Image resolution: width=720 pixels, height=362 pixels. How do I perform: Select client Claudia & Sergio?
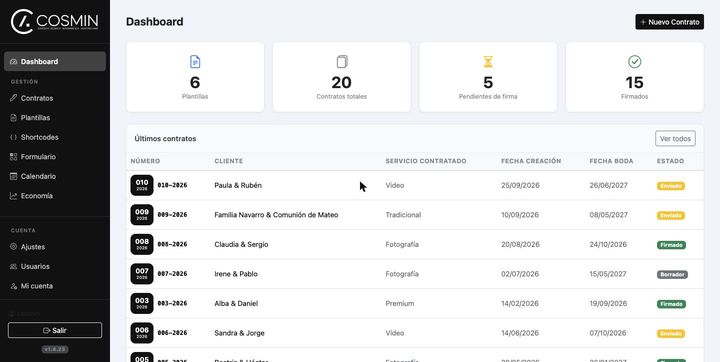coord(241,244)
